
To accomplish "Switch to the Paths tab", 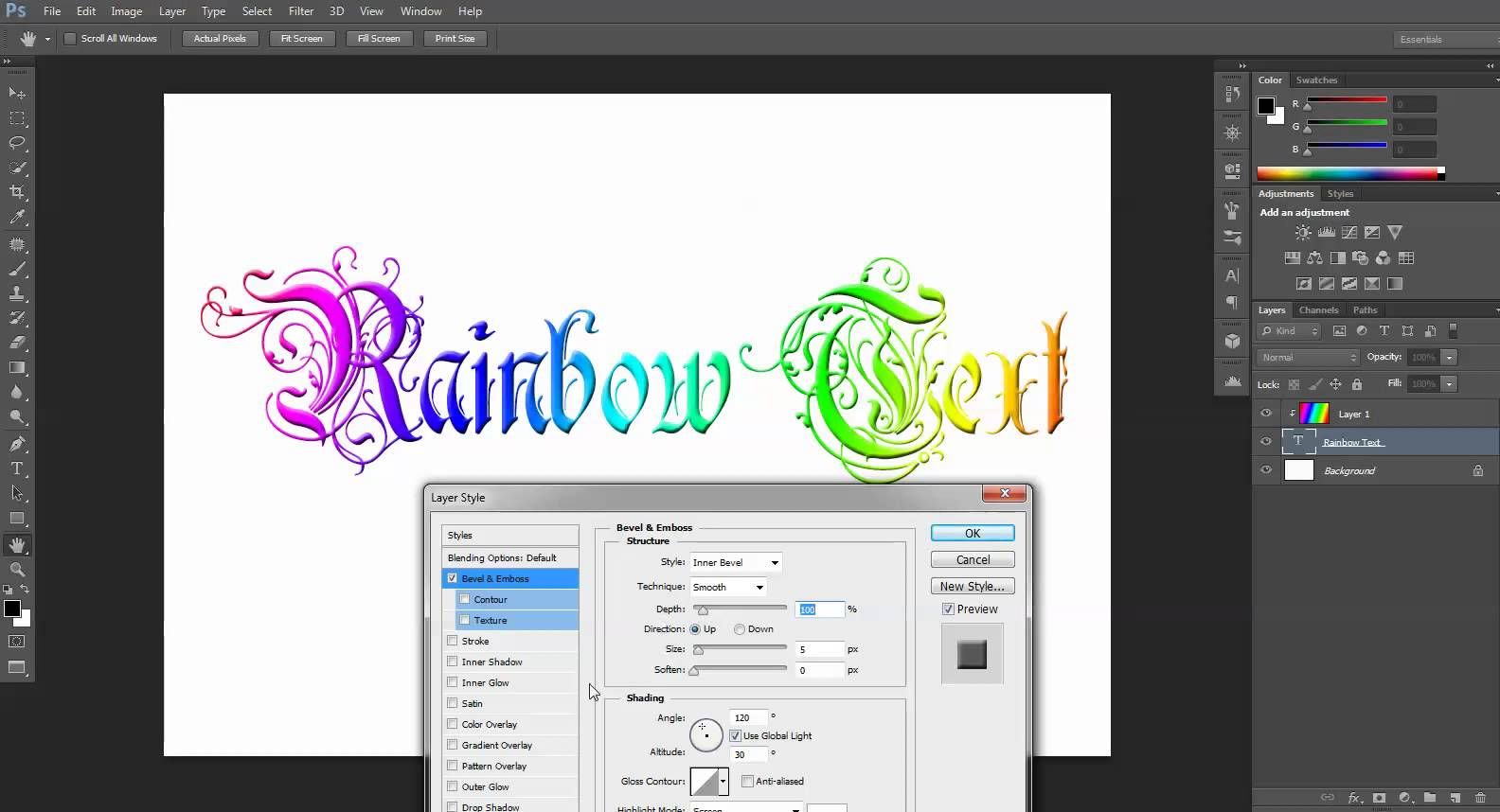I will coord(1365,310).
